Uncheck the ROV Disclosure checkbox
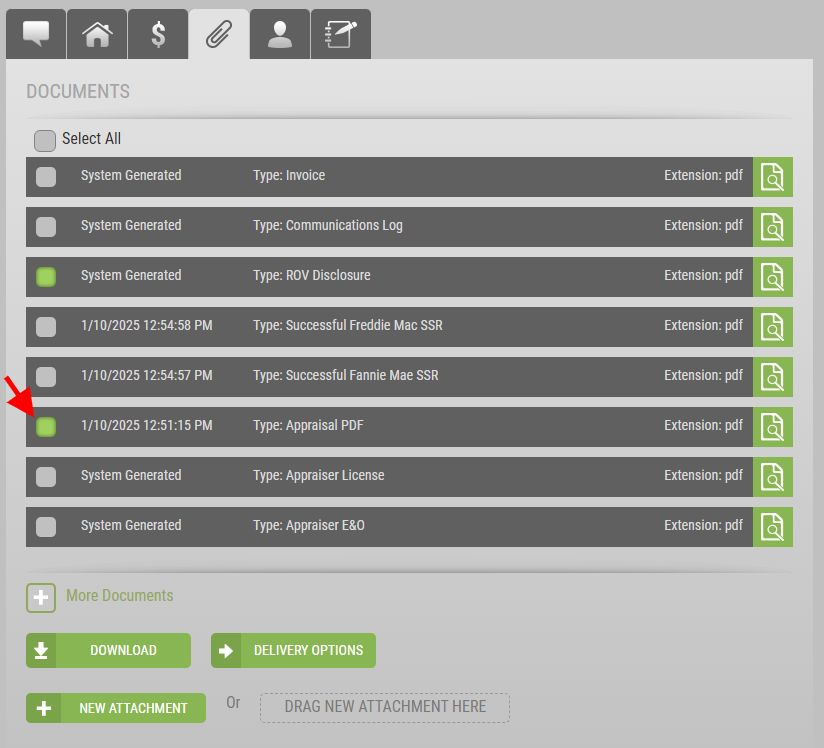Image resolution: width=824 pixels, height=748 pixels. click(46, 276)
